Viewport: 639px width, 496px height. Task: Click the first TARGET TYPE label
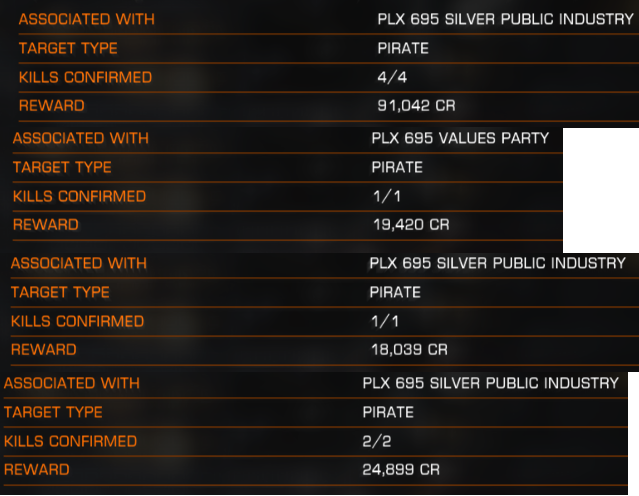pyautogui.click(x=68, y=48)
